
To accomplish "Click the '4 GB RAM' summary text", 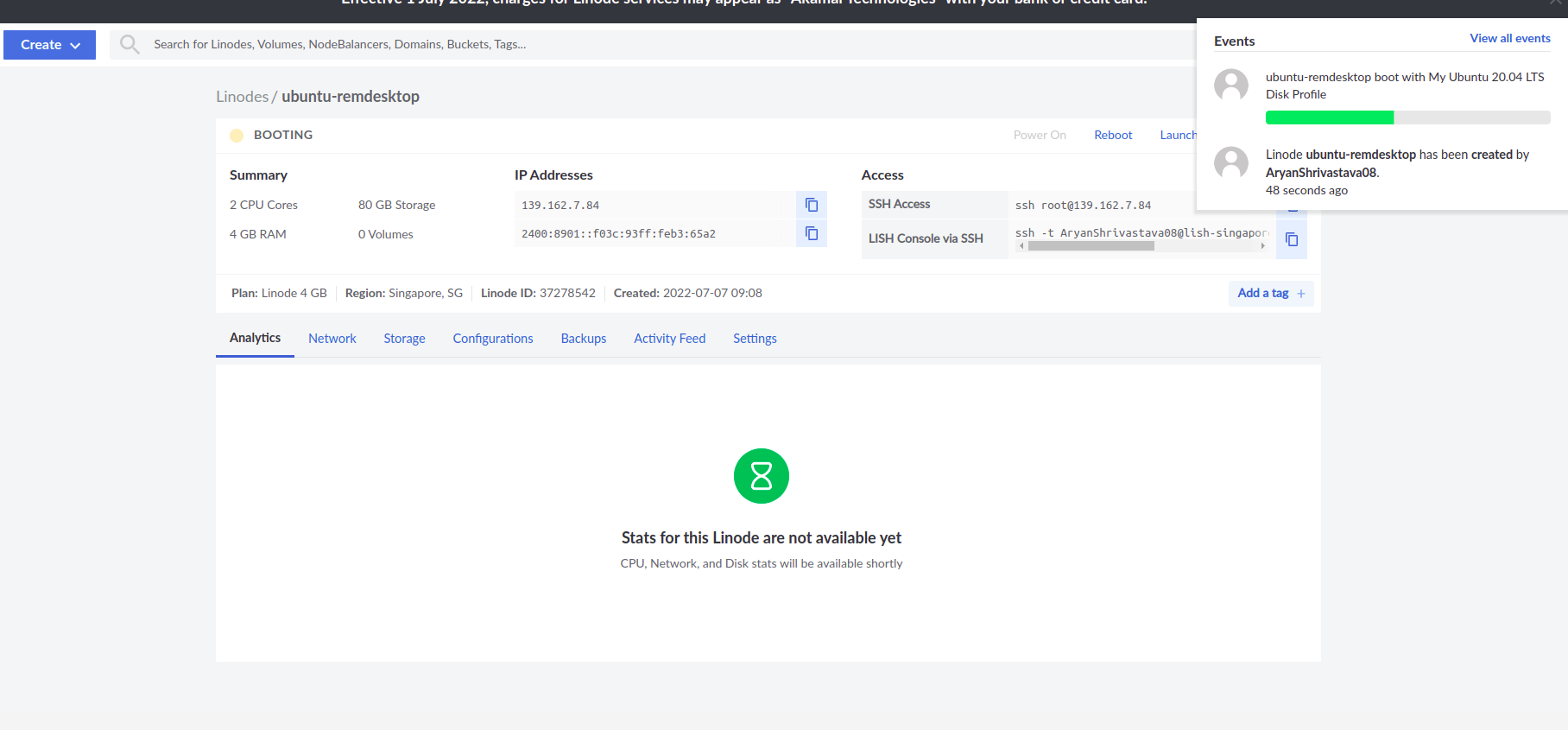I will tap(258, 234).
